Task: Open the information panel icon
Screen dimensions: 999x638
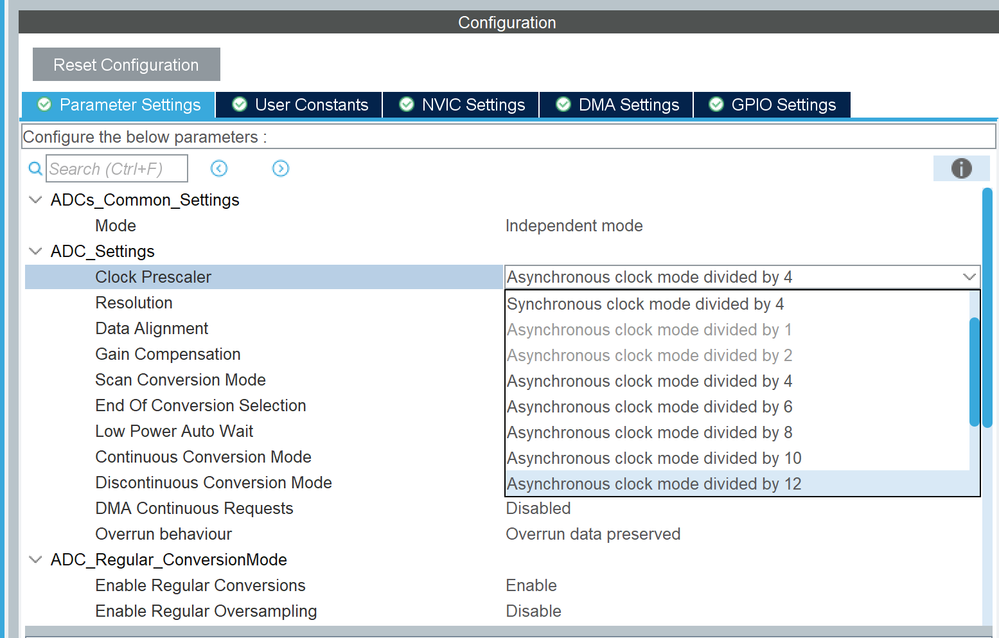Action: click(x=961, y=168)
